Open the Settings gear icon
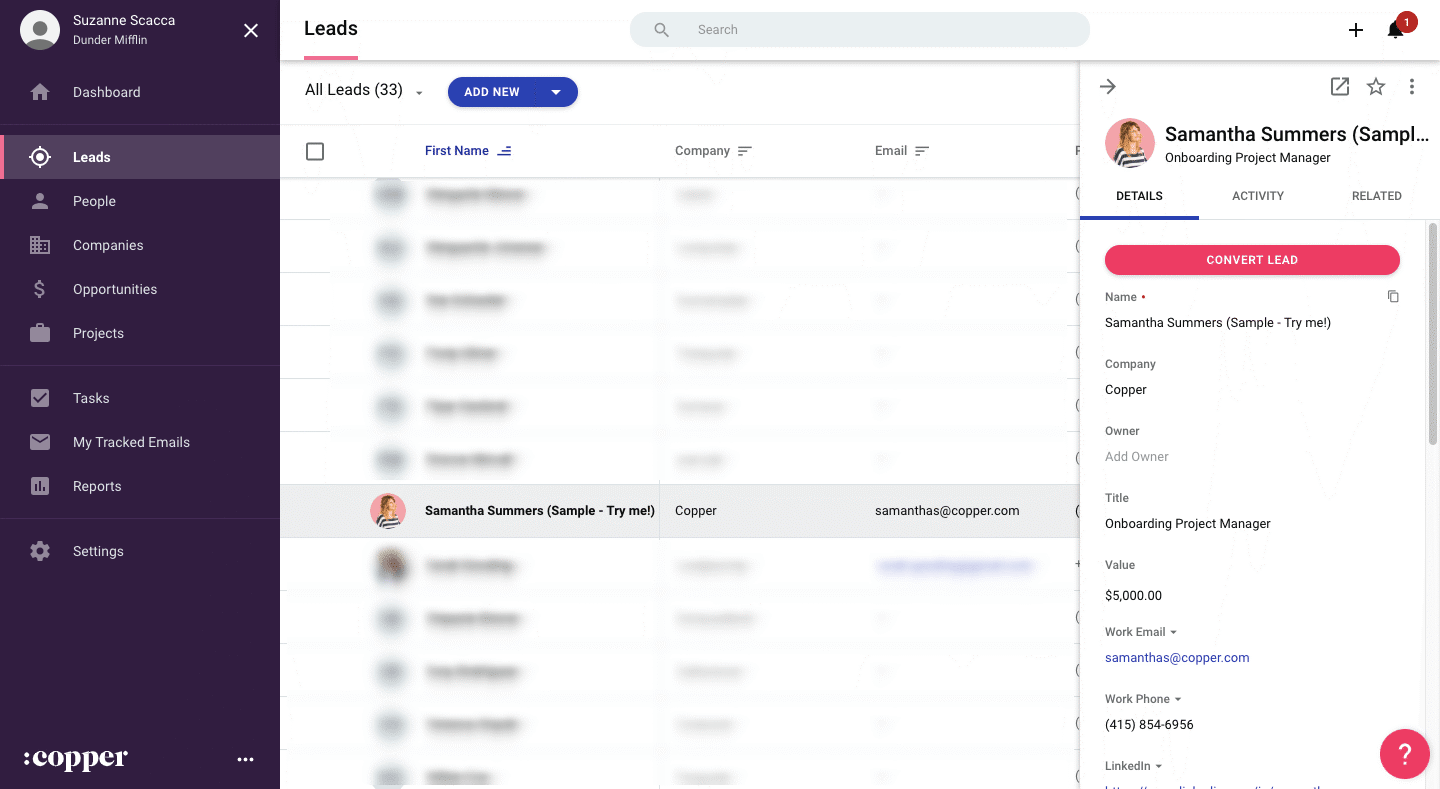 (x=40, y=551)
